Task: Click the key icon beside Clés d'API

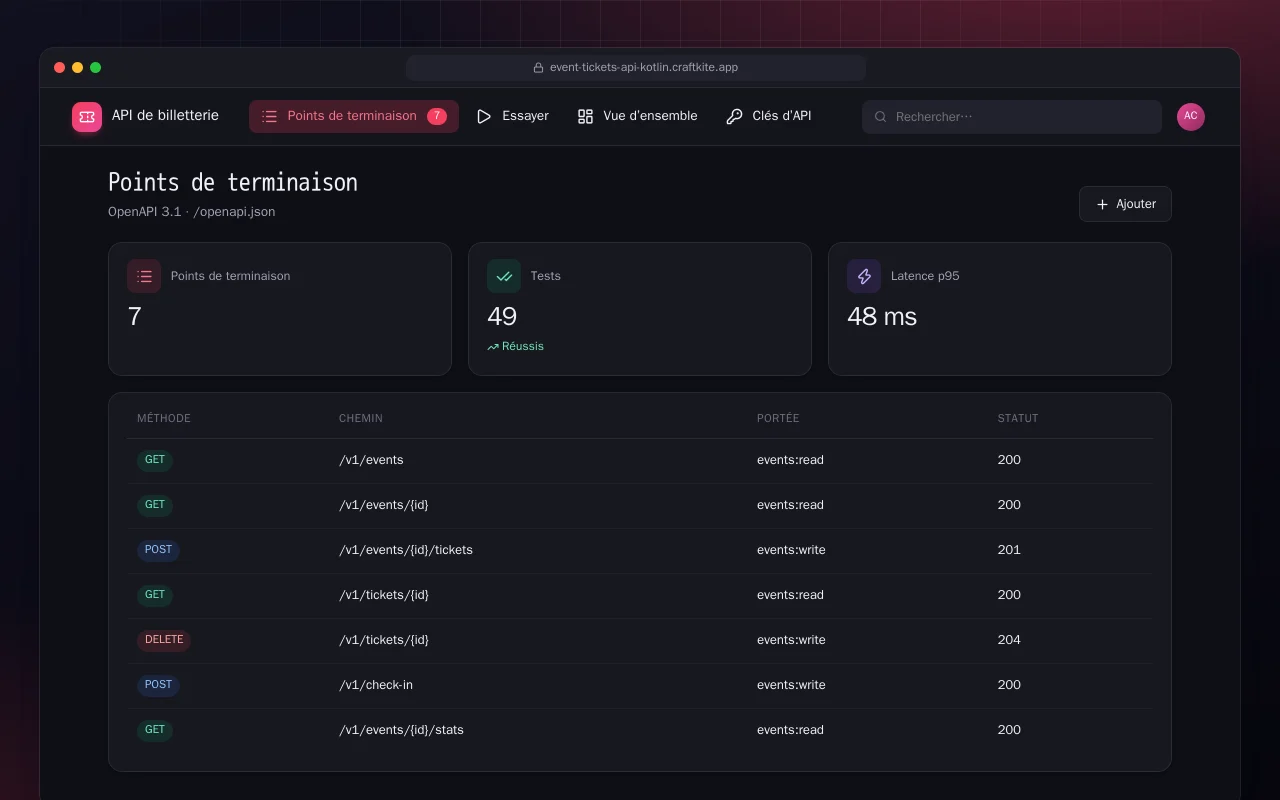Action: coord(734,116)
